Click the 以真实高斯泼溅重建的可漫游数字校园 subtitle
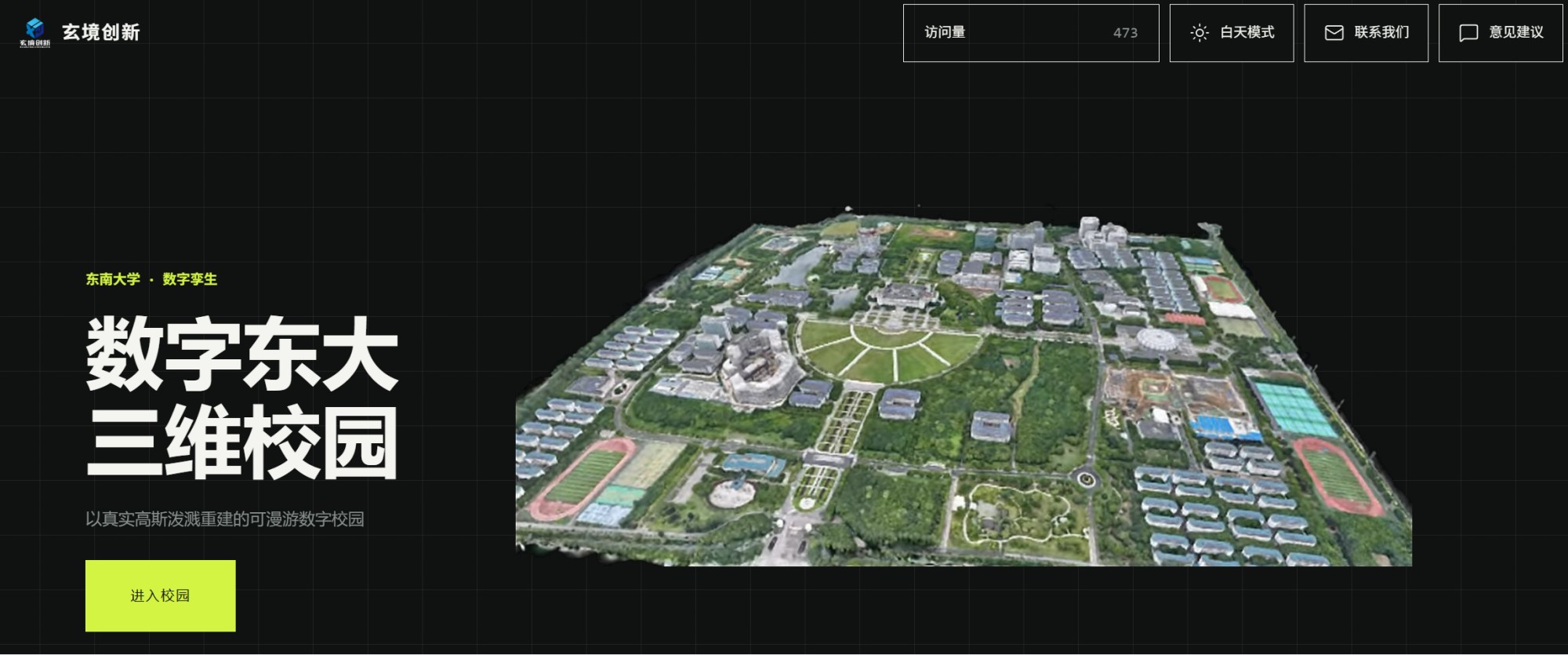 tap(225, 519)
